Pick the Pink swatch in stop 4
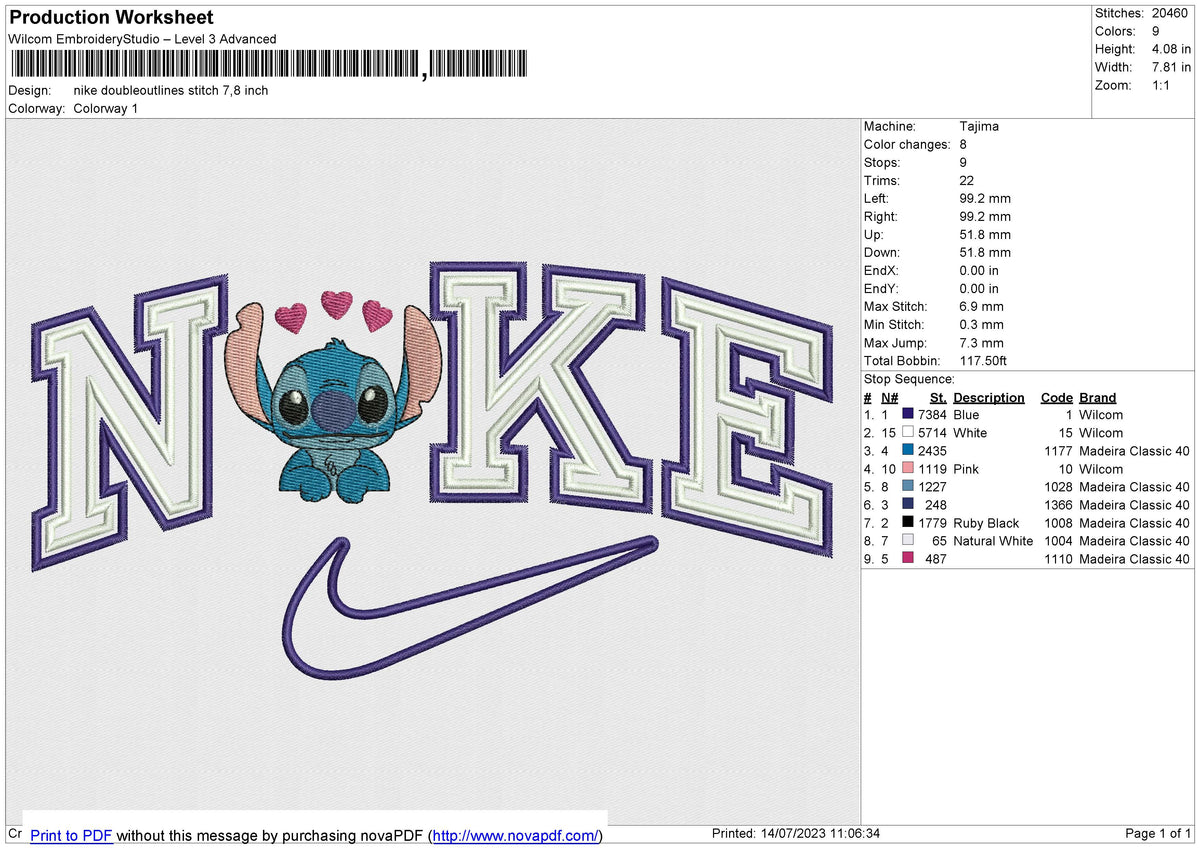This screenshot has height=848, width=1200. click(x=908, y=469)
